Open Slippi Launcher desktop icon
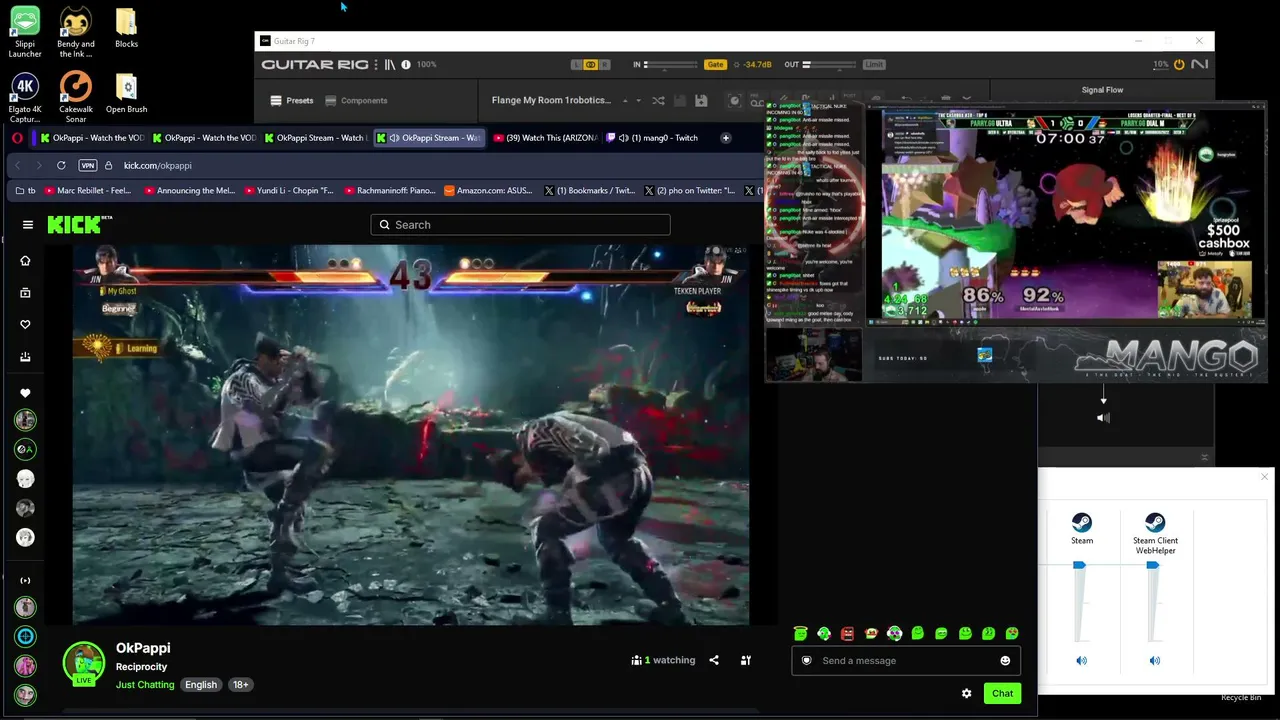 (x=25, y=32)
